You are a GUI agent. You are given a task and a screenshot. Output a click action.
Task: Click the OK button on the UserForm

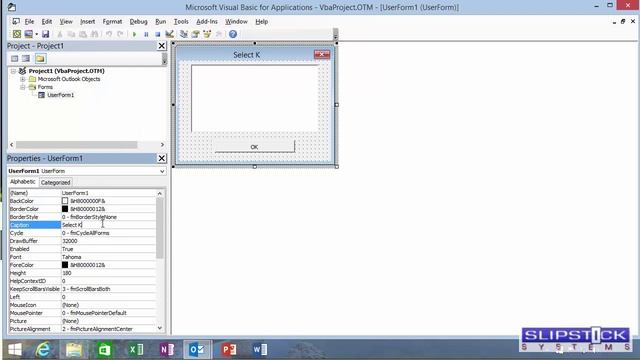[254, 147]
